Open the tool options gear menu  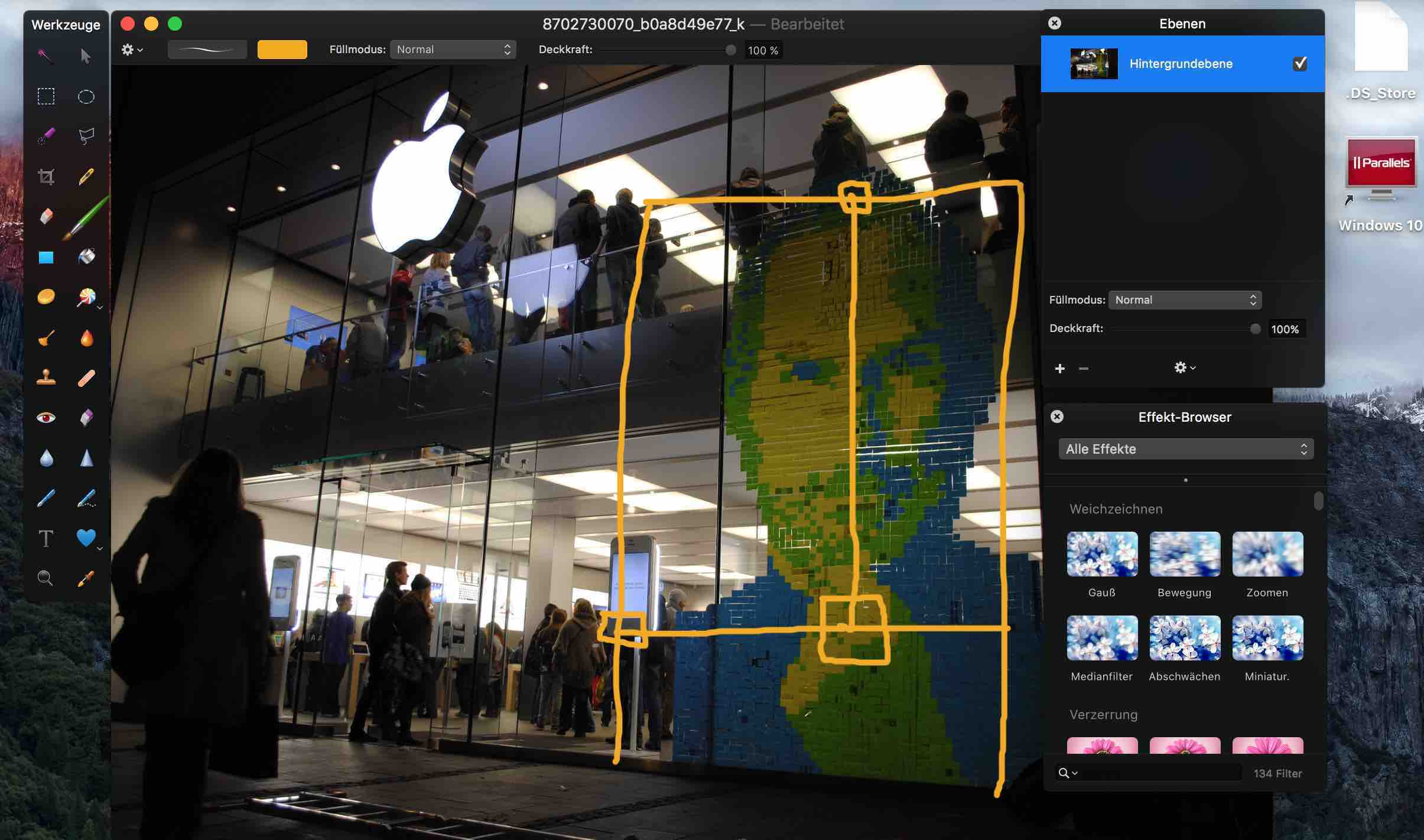[x=132, y=50]
